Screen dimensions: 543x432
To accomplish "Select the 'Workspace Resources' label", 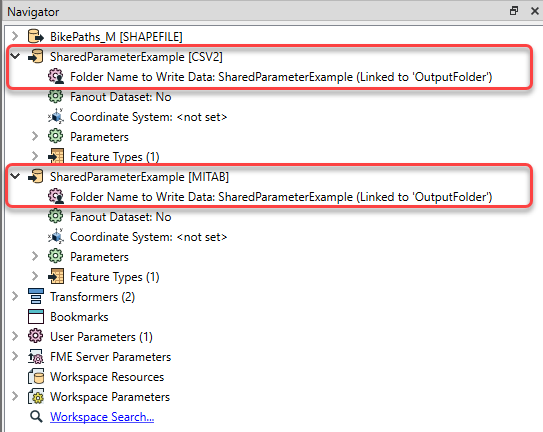I will [x=107, y=377].
